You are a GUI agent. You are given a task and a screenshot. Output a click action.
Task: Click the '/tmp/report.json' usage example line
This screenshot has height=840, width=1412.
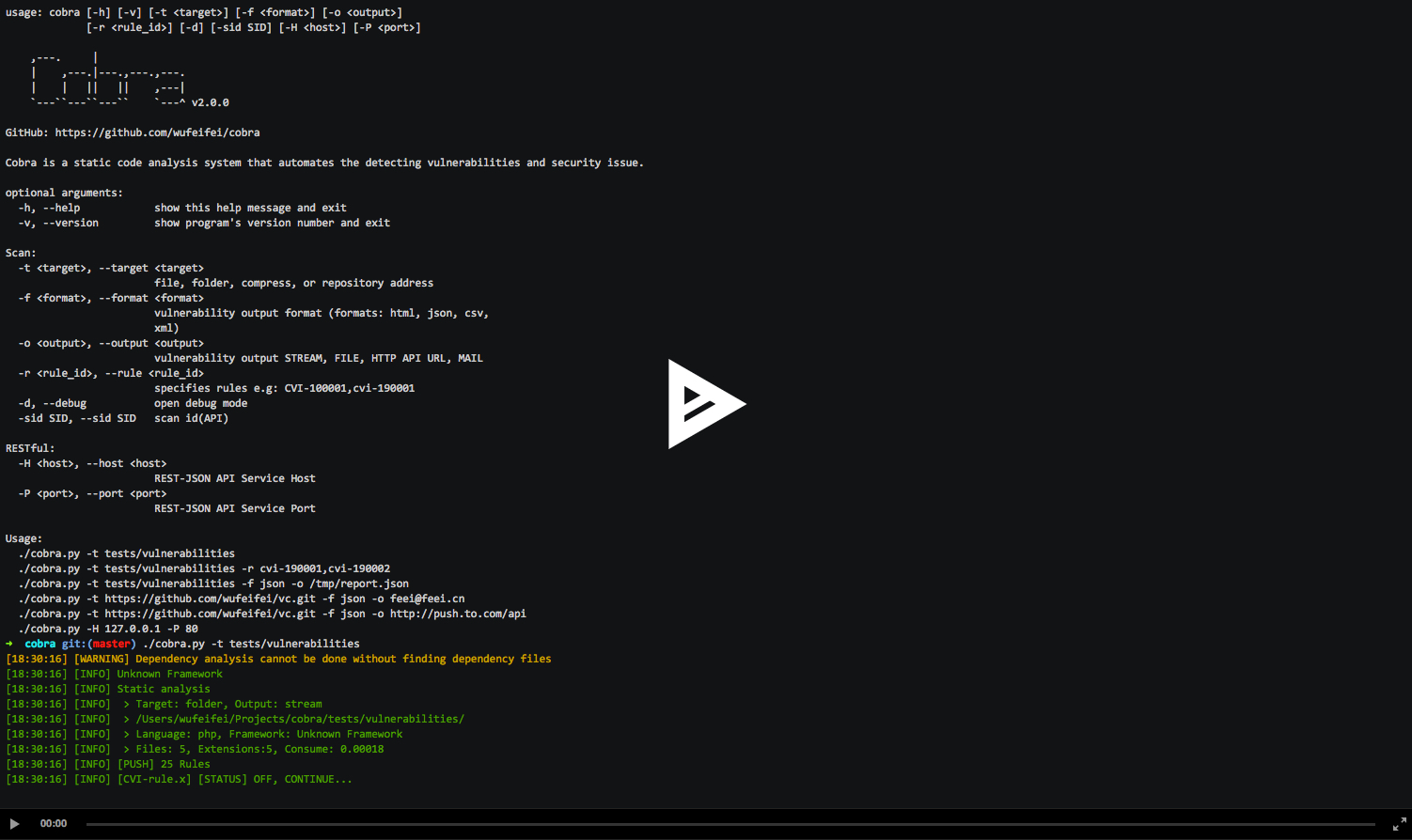[213, 583]
